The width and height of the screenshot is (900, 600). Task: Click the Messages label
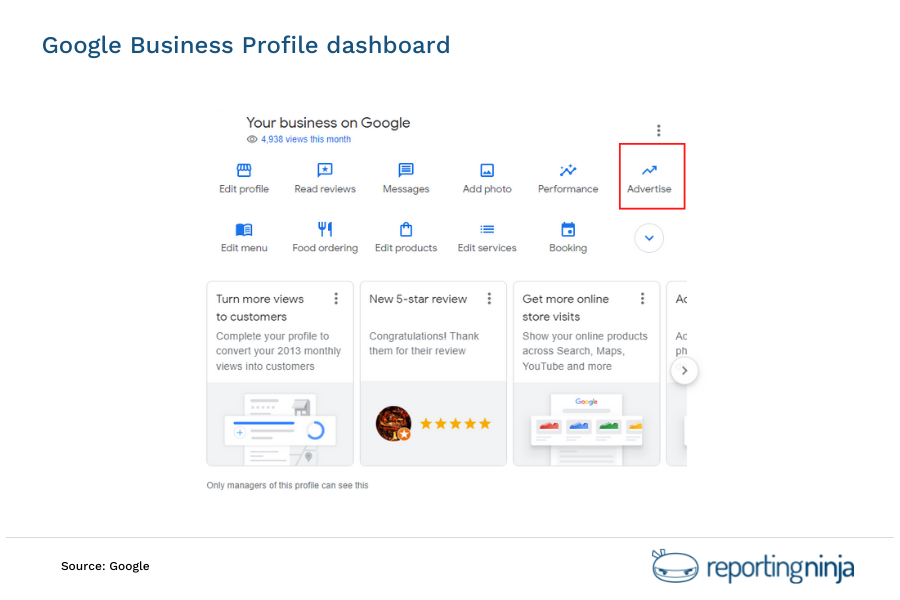tap(406, 189)
